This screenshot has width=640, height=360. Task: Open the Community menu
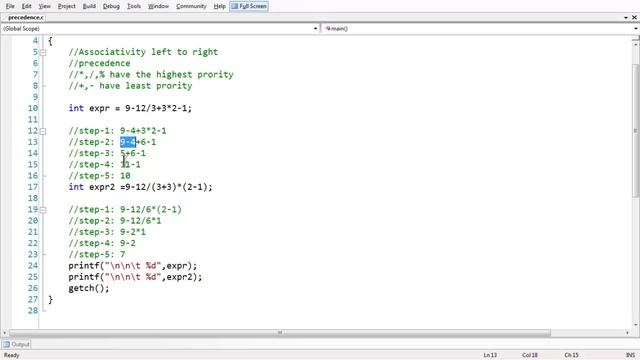[191, 6]
